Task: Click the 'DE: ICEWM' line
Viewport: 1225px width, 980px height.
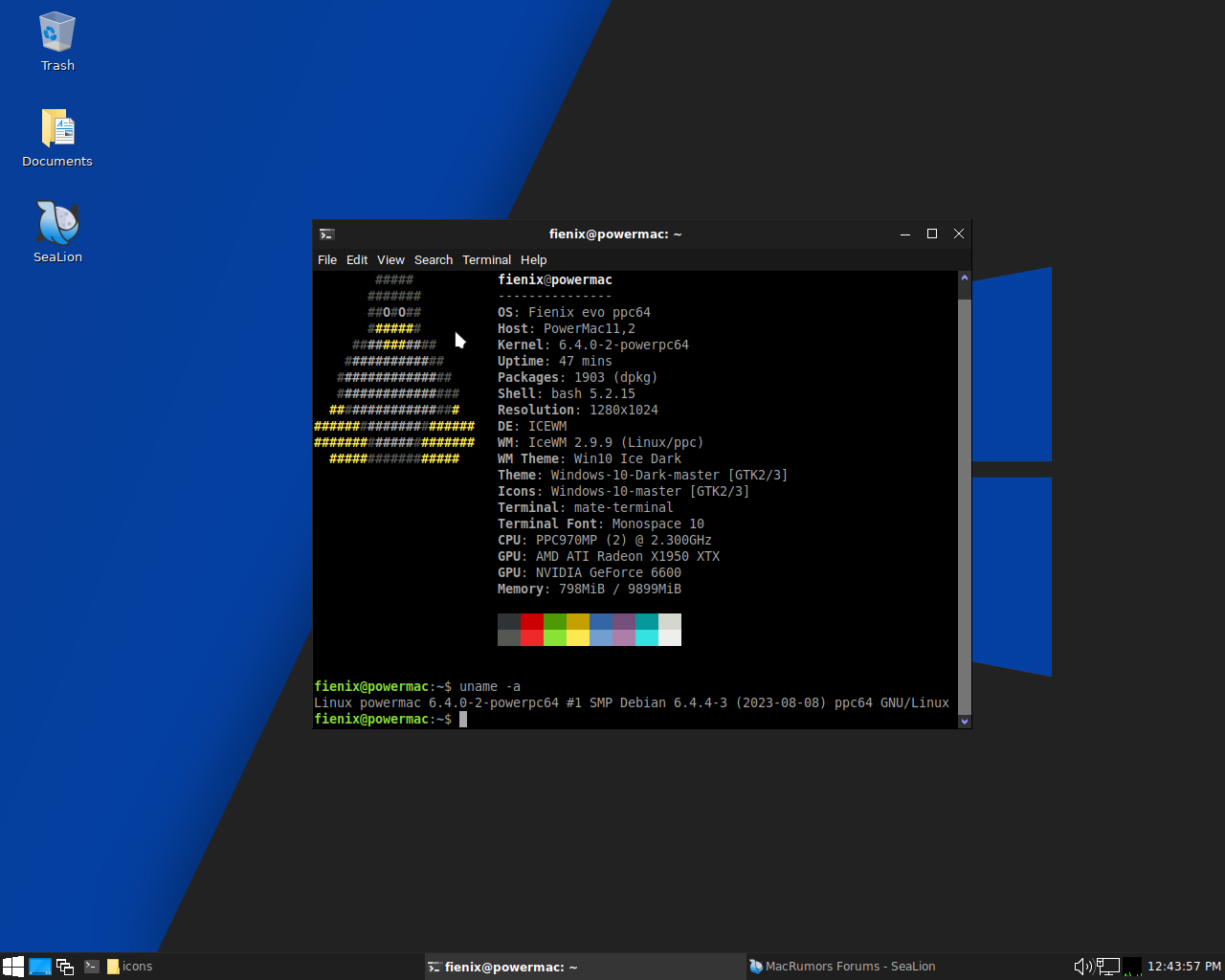Action: pos(532,426)
